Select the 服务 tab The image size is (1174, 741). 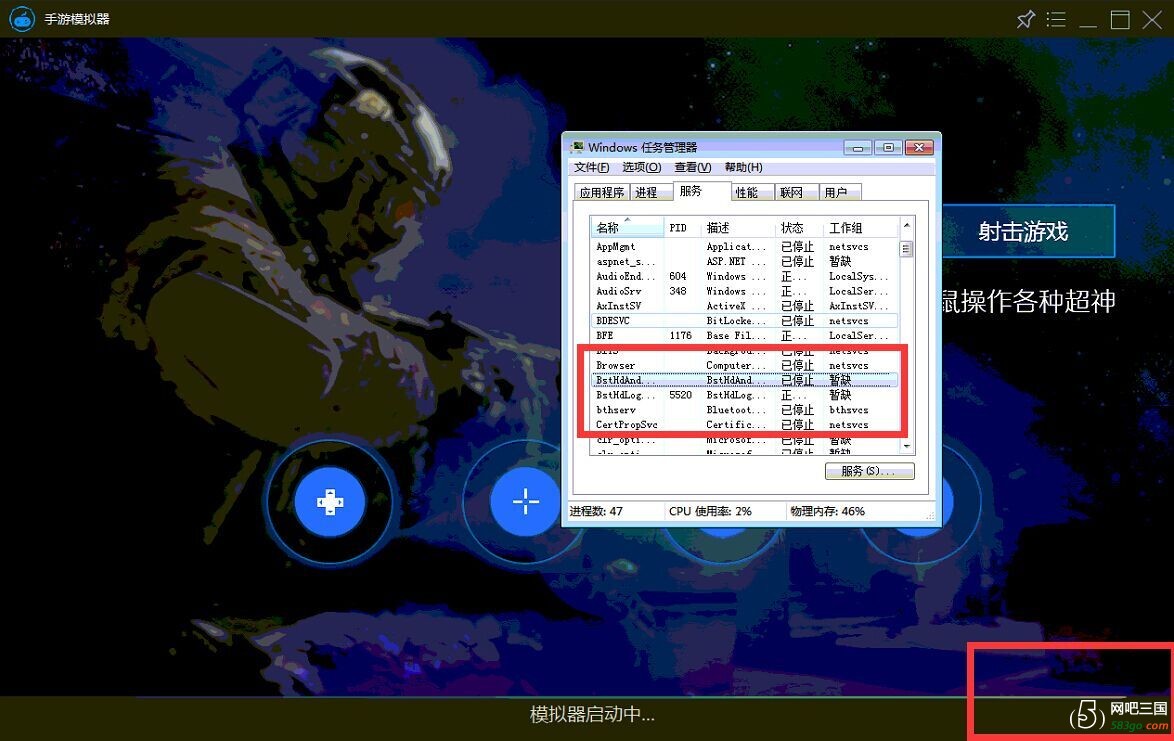click(x=701, y=191)
